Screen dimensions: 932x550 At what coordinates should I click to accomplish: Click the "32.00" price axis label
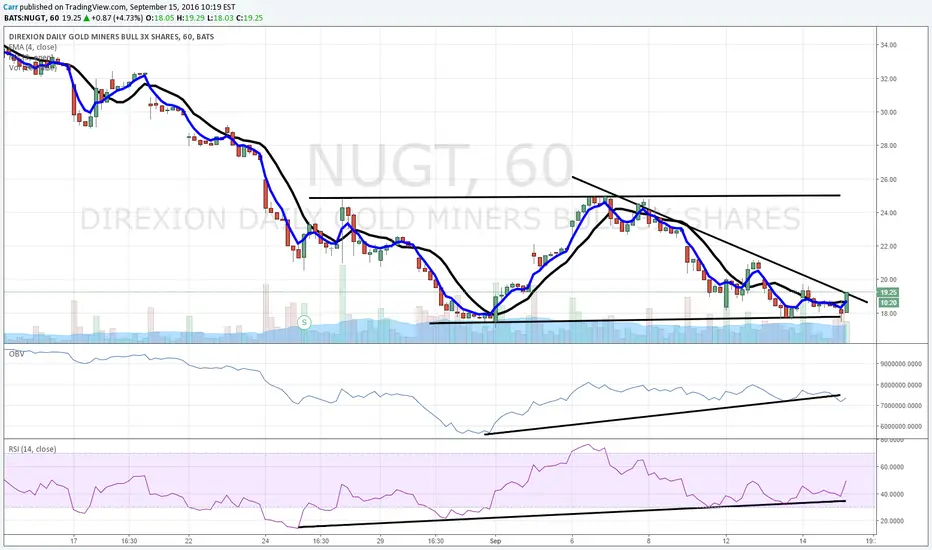pyautogui.click(x=889, y=79)
